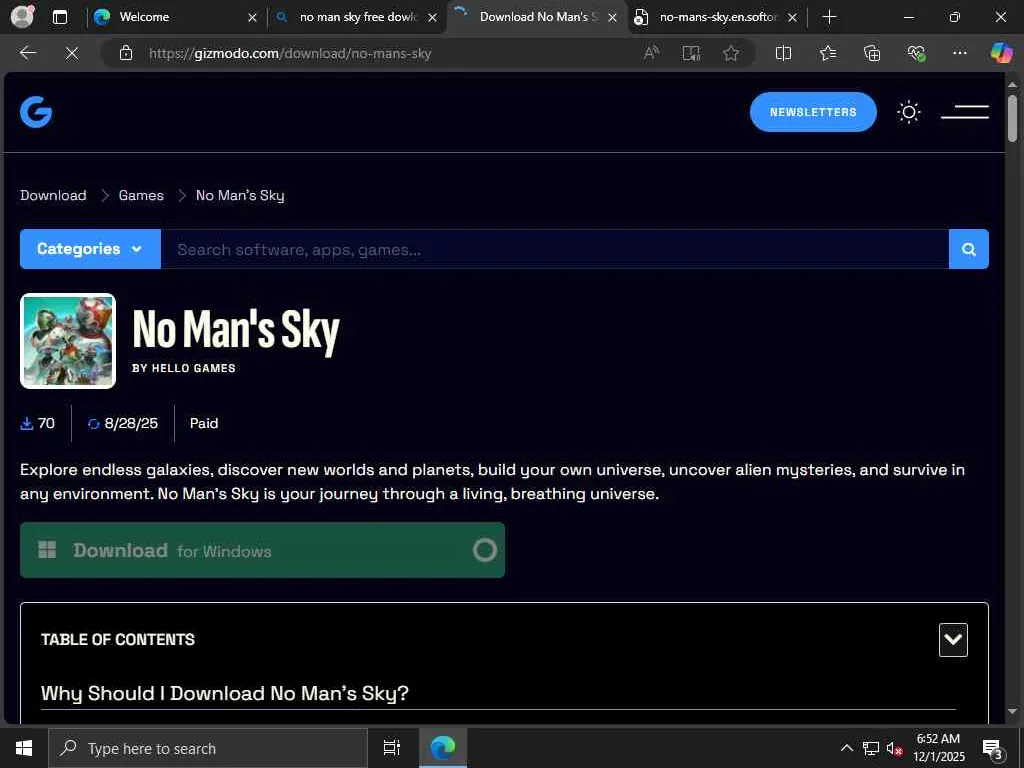This screenshot has width=1024, height=768.
Task: Switch to the 'no man sky free download' tab
Action: click(357, 17)
